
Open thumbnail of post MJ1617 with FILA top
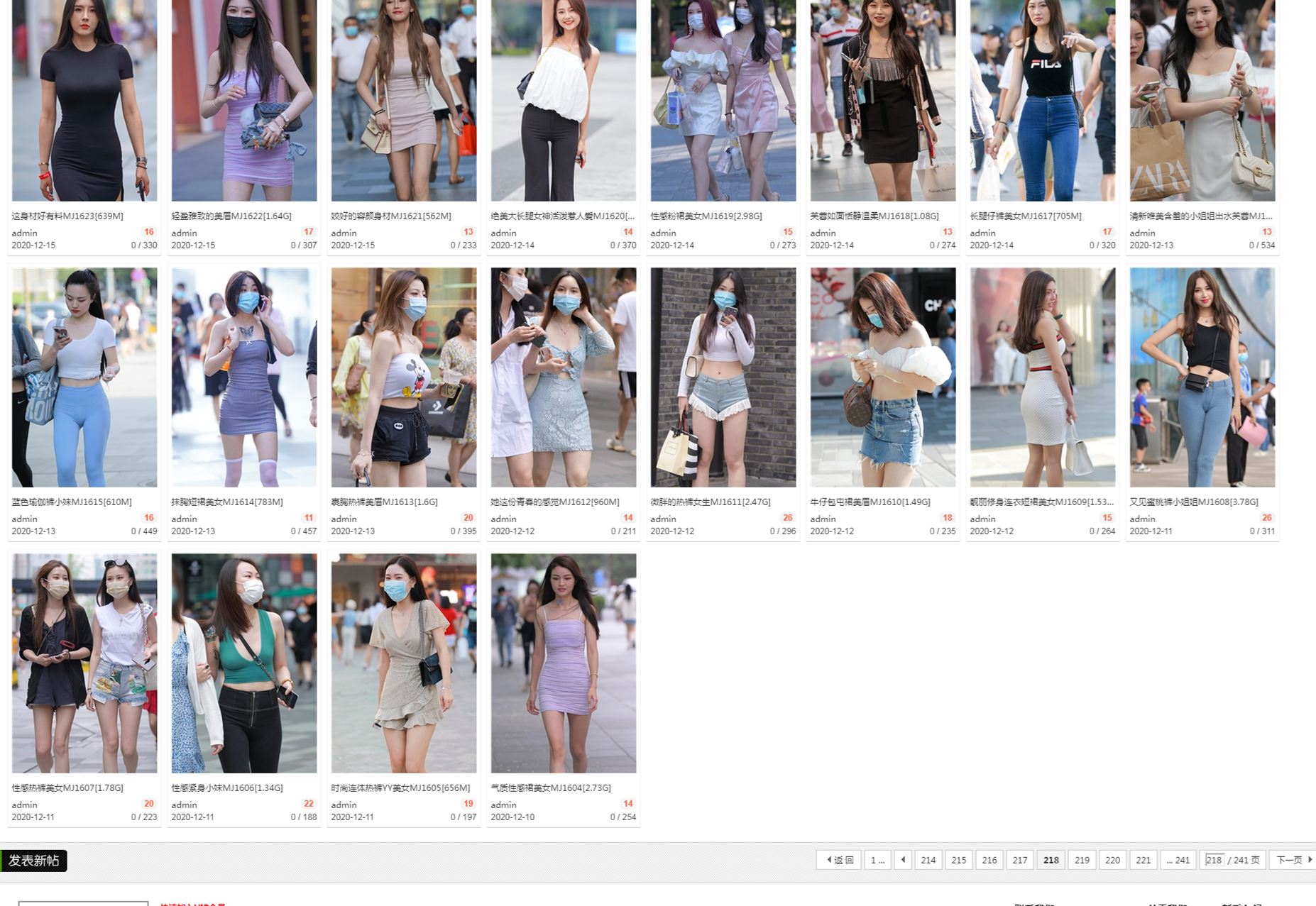point(1043,99)
